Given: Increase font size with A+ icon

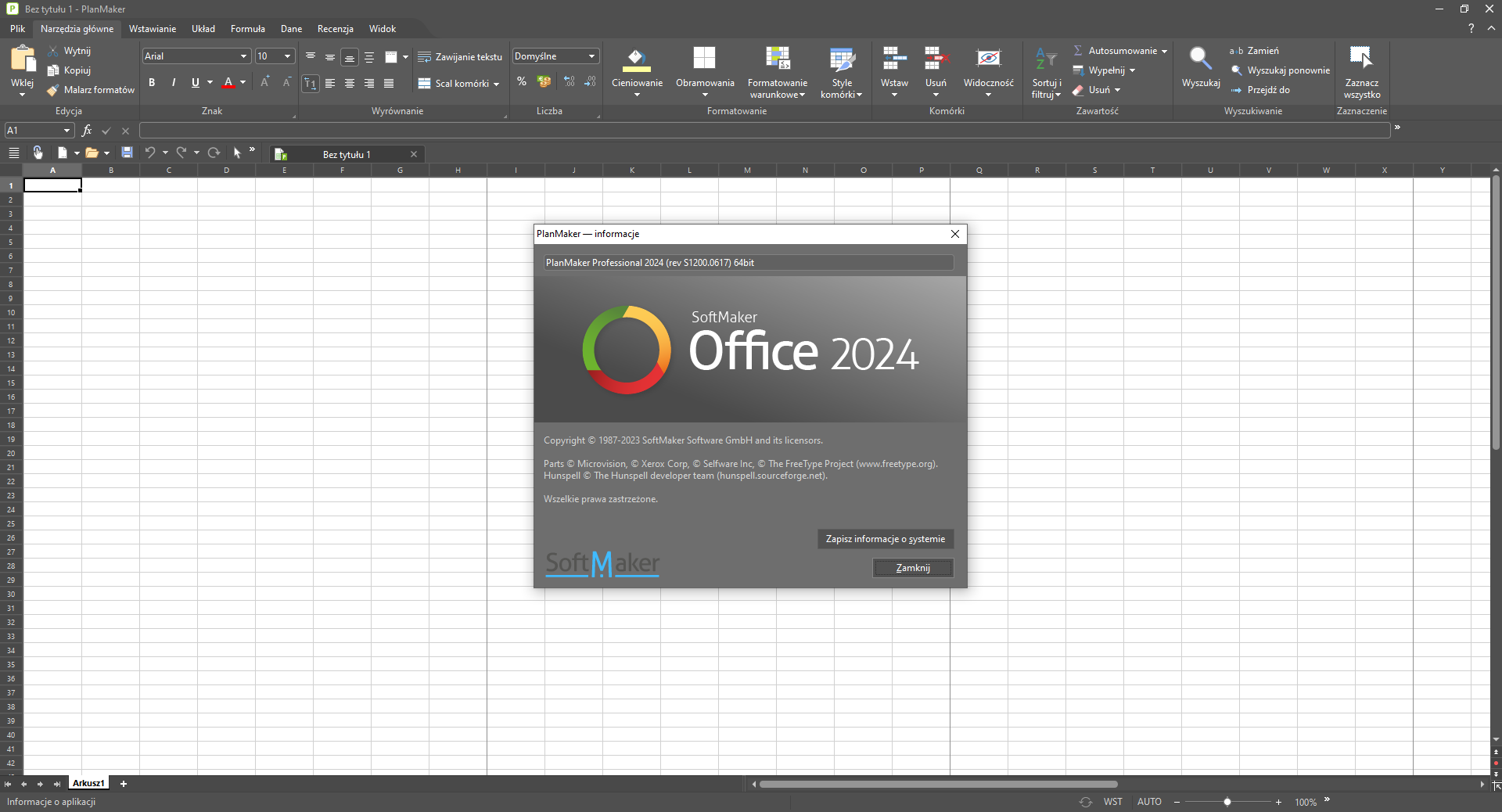Looking at the screenshot, I should [x=265, y=82].
